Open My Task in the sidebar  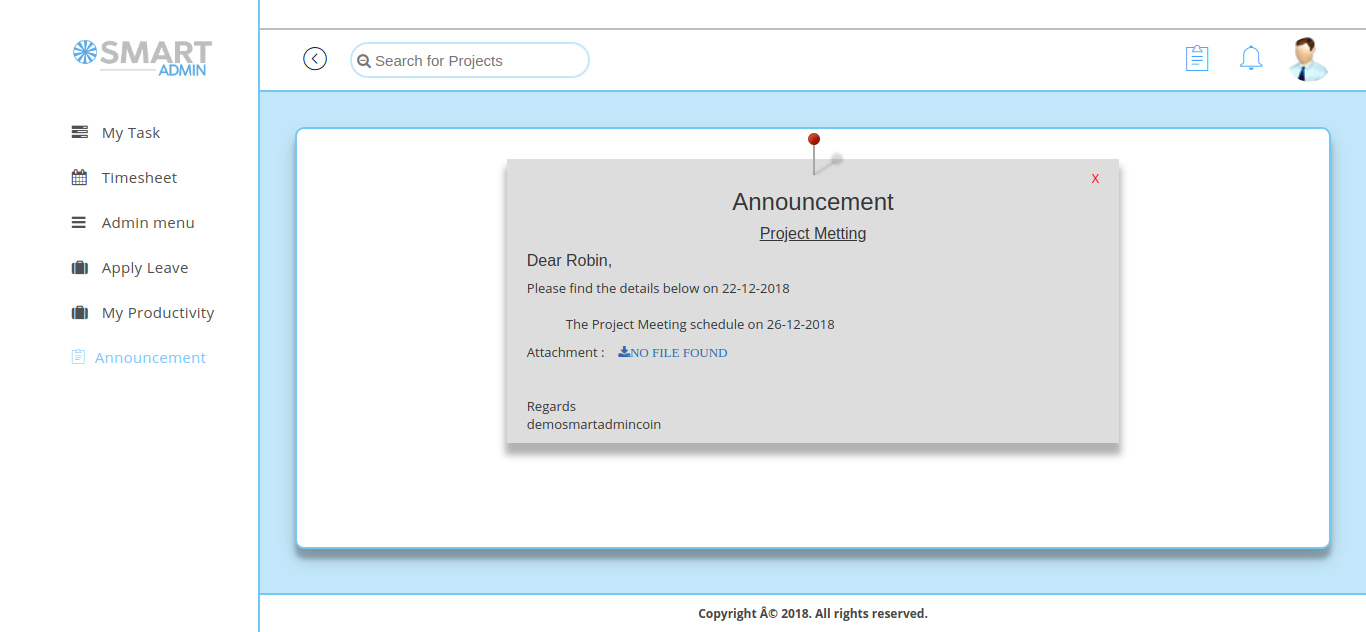pos(131,132)
